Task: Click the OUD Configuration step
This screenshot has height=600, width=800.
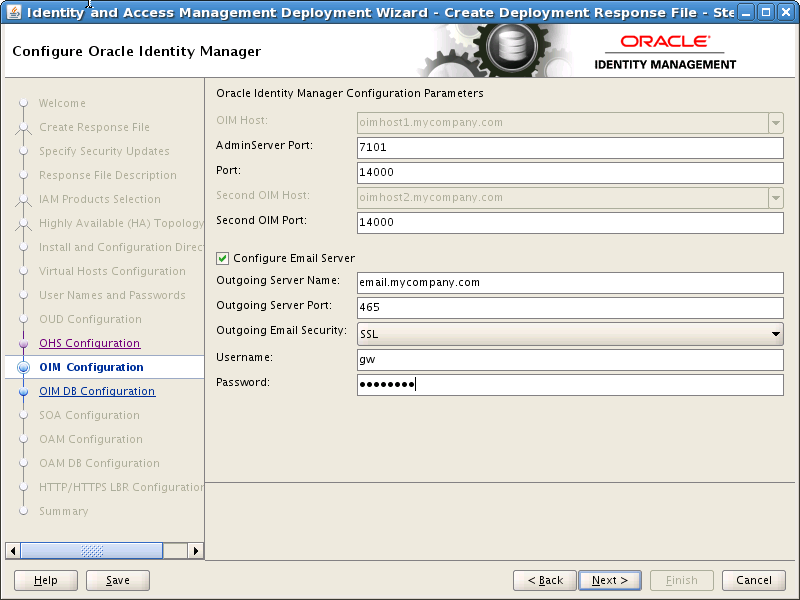Action: [x=90, y=319]
